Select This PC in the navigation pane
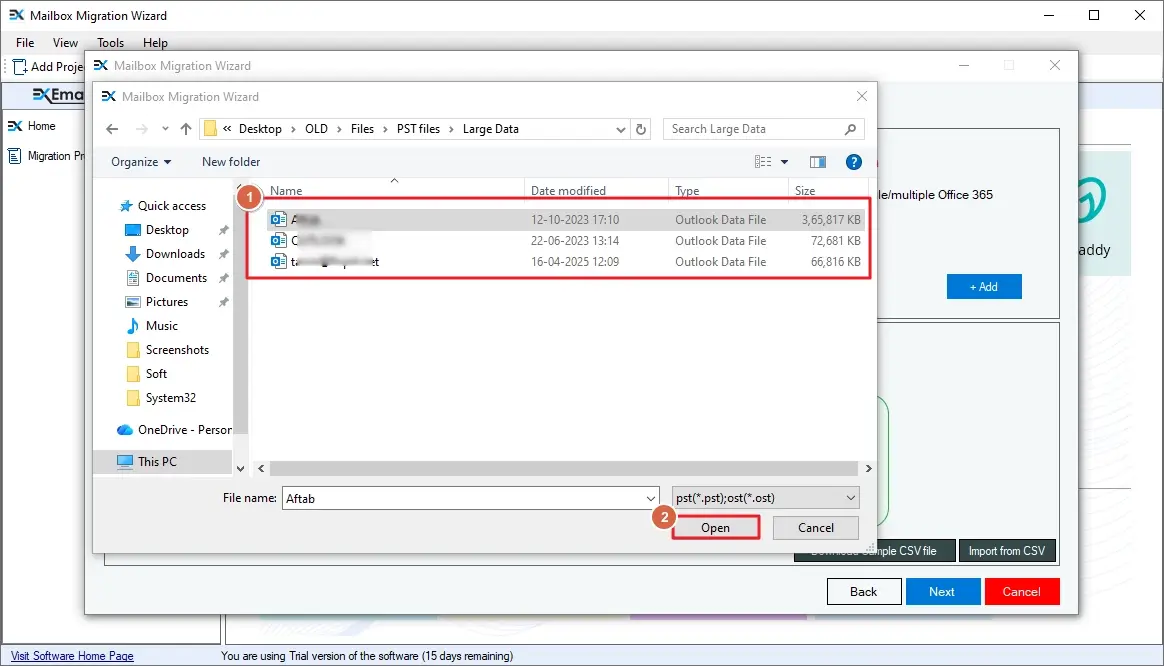This screenshot has height=666, width=1164. pos(157,461)
